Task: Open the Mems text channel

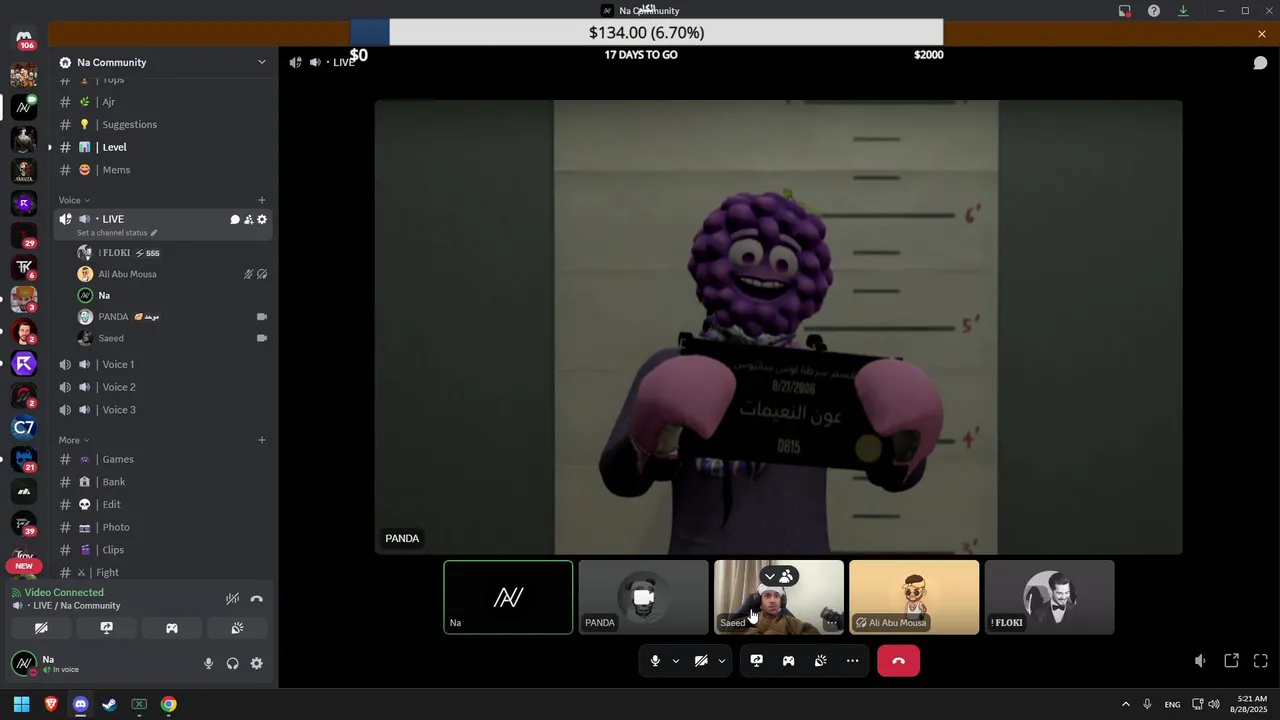Action: [x=163, y=170]
